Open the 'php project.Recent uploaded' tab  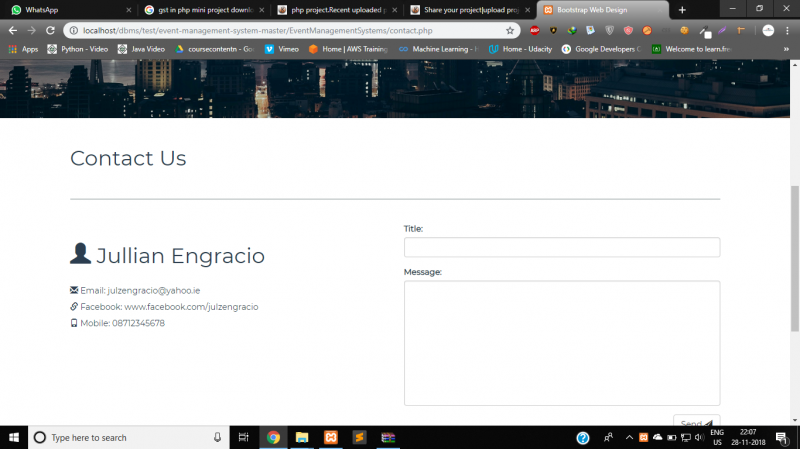[x=337, y=10]
